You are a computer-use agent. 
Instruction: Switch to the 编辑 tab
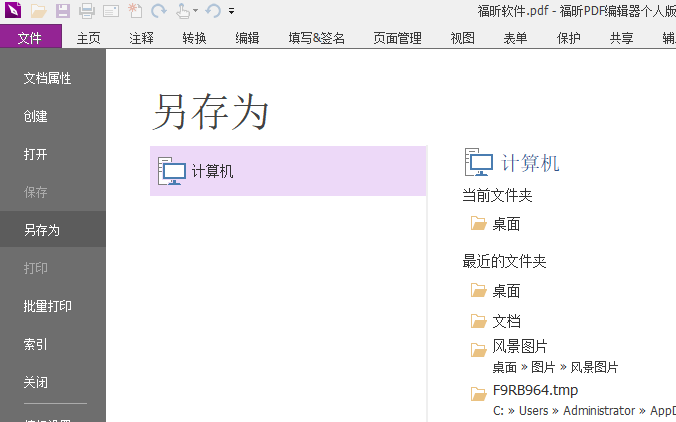pos(247,38)
